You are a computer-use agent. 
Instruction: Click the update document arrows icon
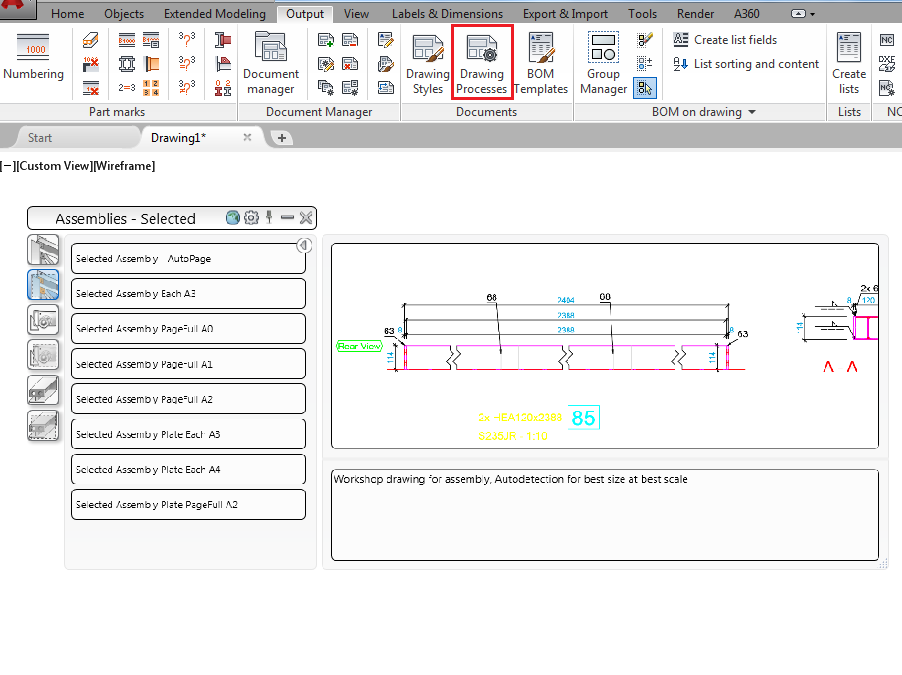(x=385, y=88)
